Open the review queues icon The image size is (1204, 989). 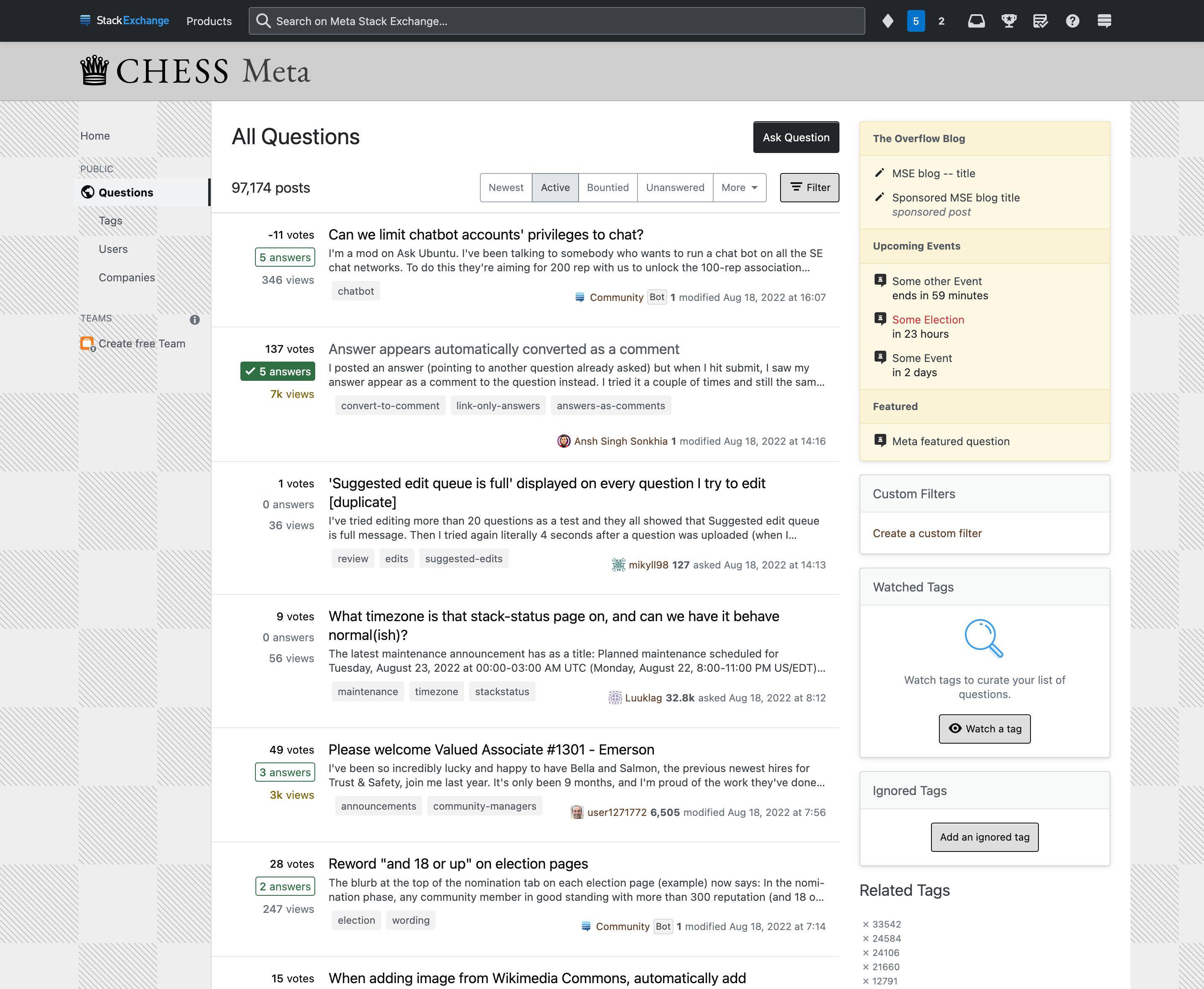click(1040, 20)
